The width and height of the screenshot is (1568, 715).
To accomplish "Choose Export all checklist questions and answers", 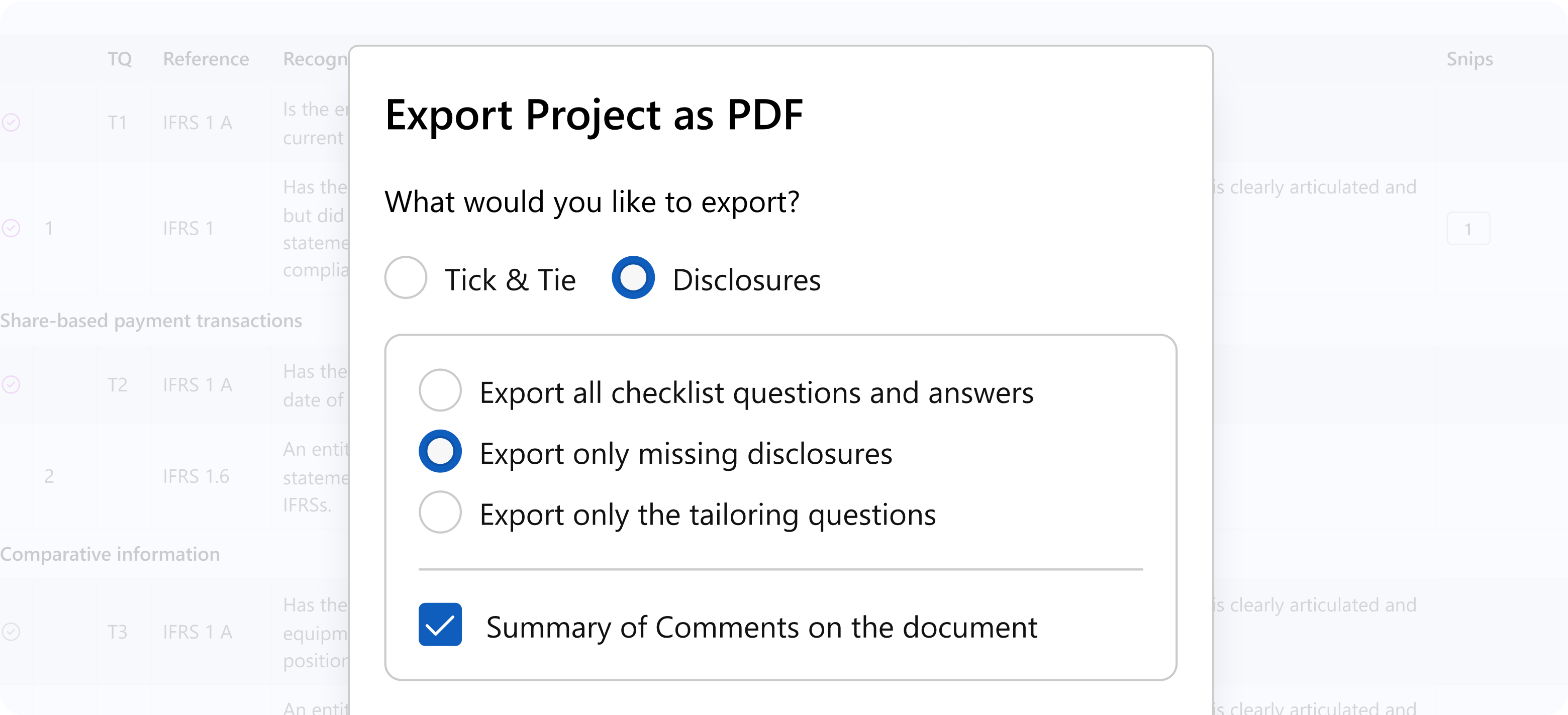I will coord(440,390).
